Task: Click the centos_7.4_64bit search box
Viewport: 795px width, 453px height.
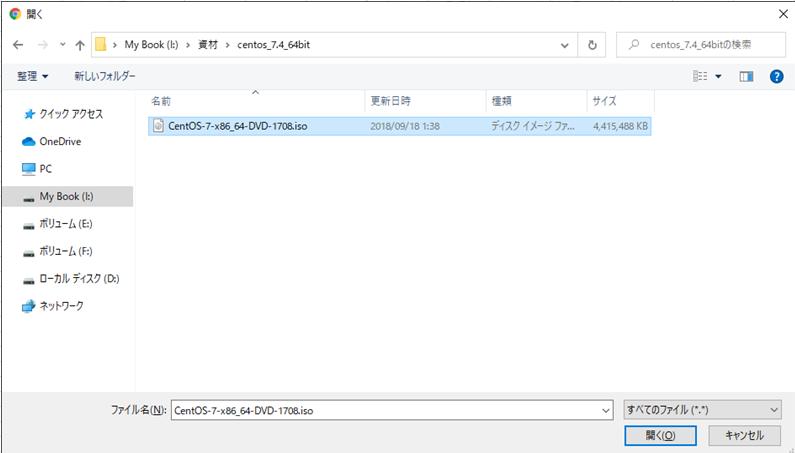Action: (x=701, y=45)
